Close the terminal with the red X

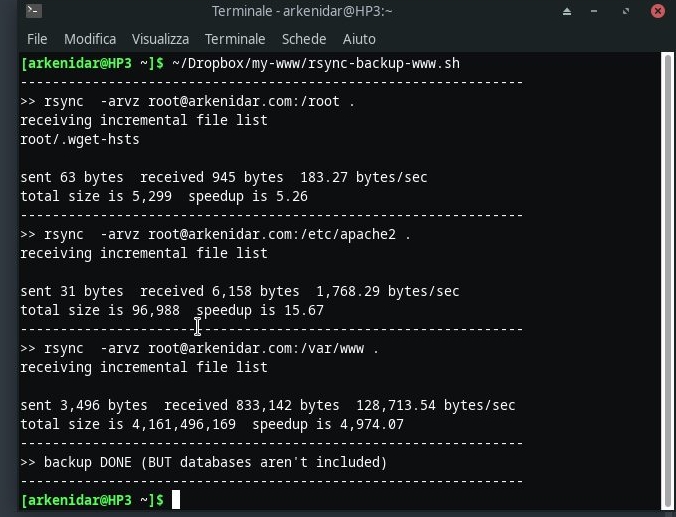point(658,11)
